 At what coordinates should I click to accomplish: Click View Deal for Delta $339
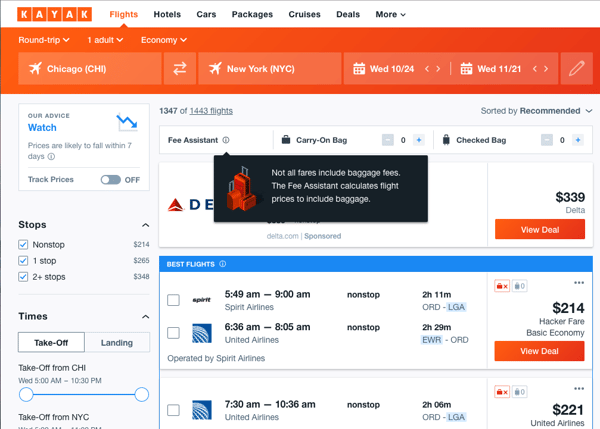coord(540,230)
